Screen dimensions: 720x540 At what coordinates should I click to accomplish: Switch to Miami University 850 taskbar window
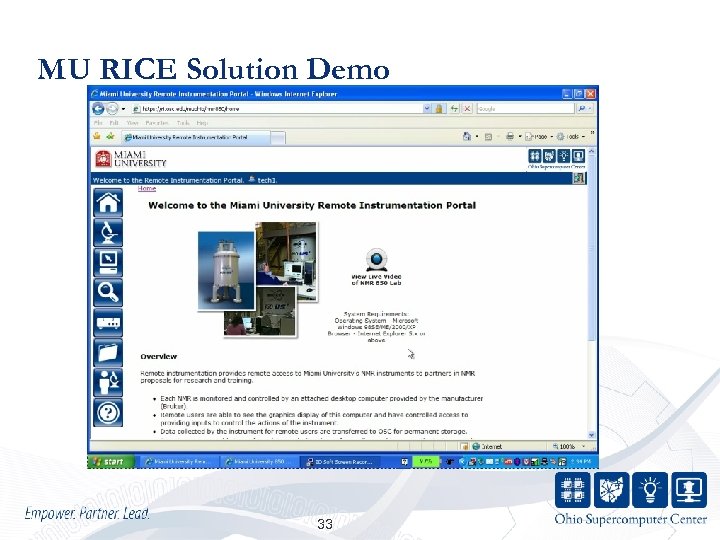259,461
